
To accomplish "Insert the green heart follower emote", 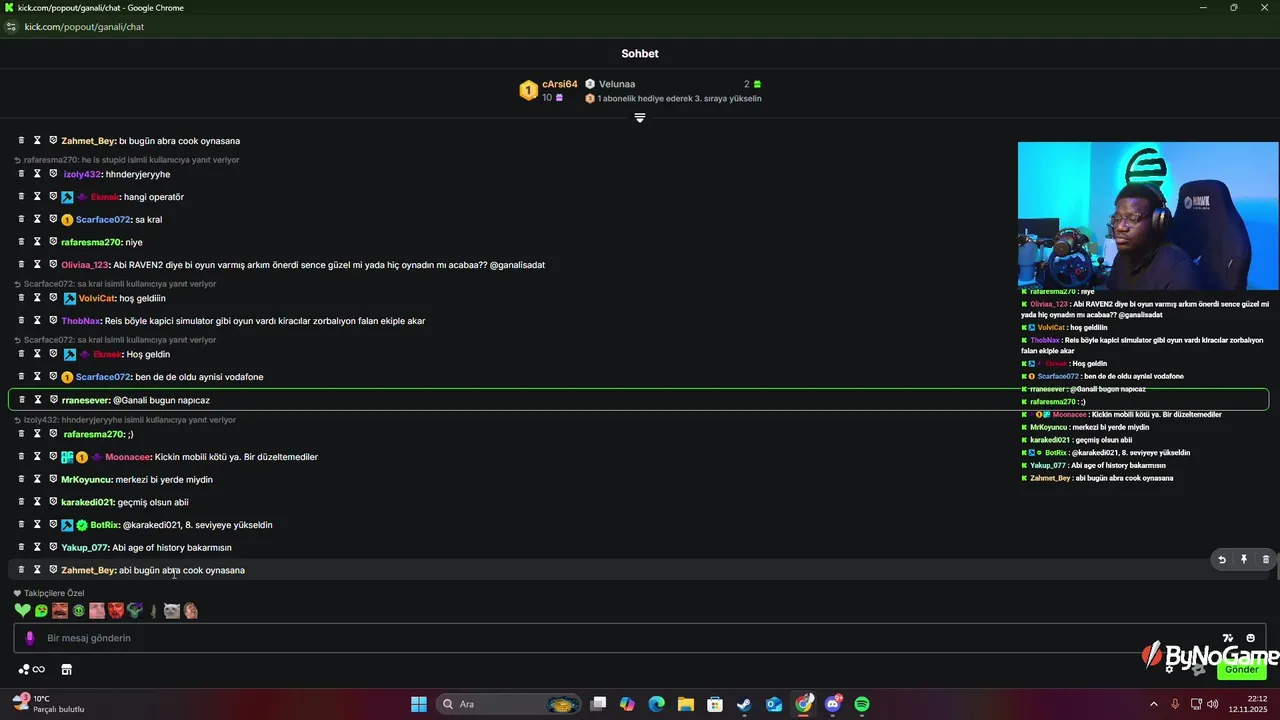I will pos(23,610).
